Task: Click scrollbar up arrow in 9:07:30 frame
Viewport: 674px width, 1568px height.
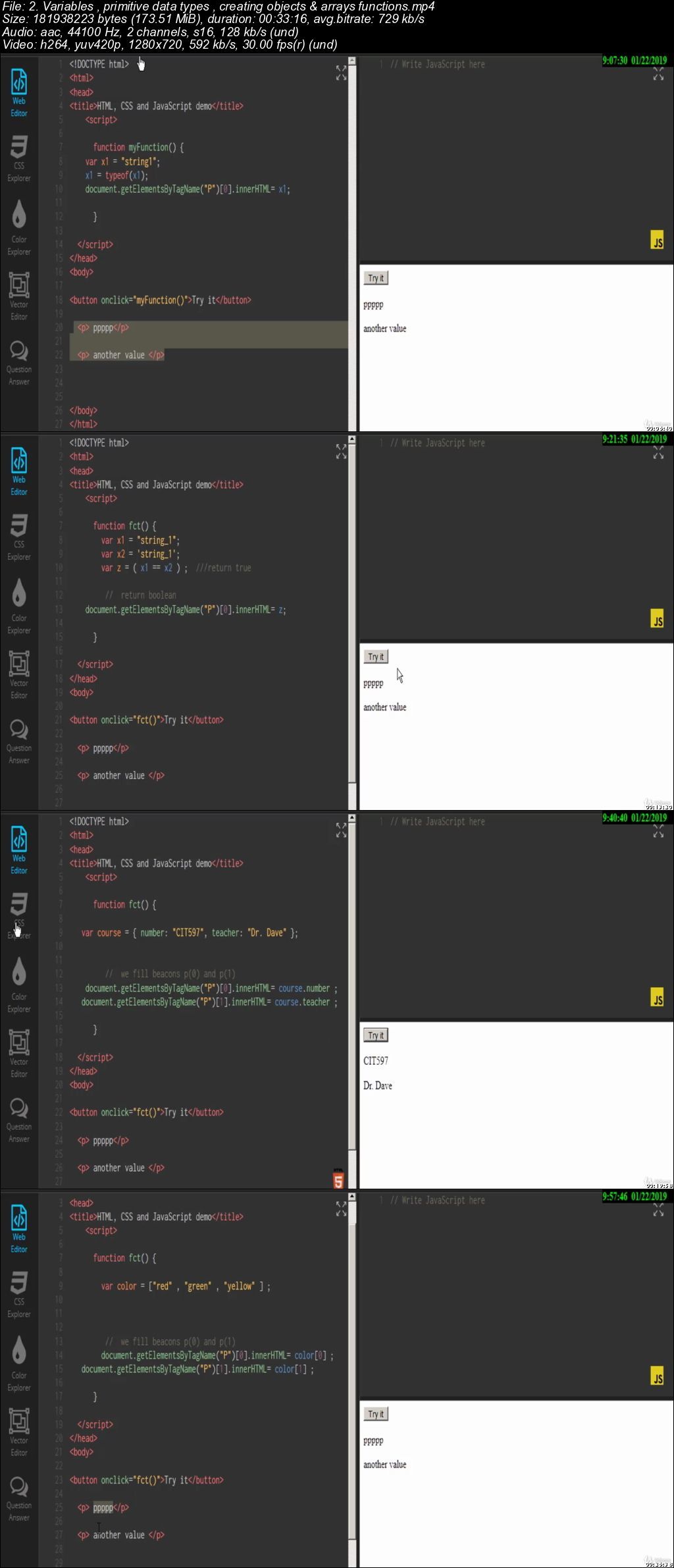Action: pos(352,61)
